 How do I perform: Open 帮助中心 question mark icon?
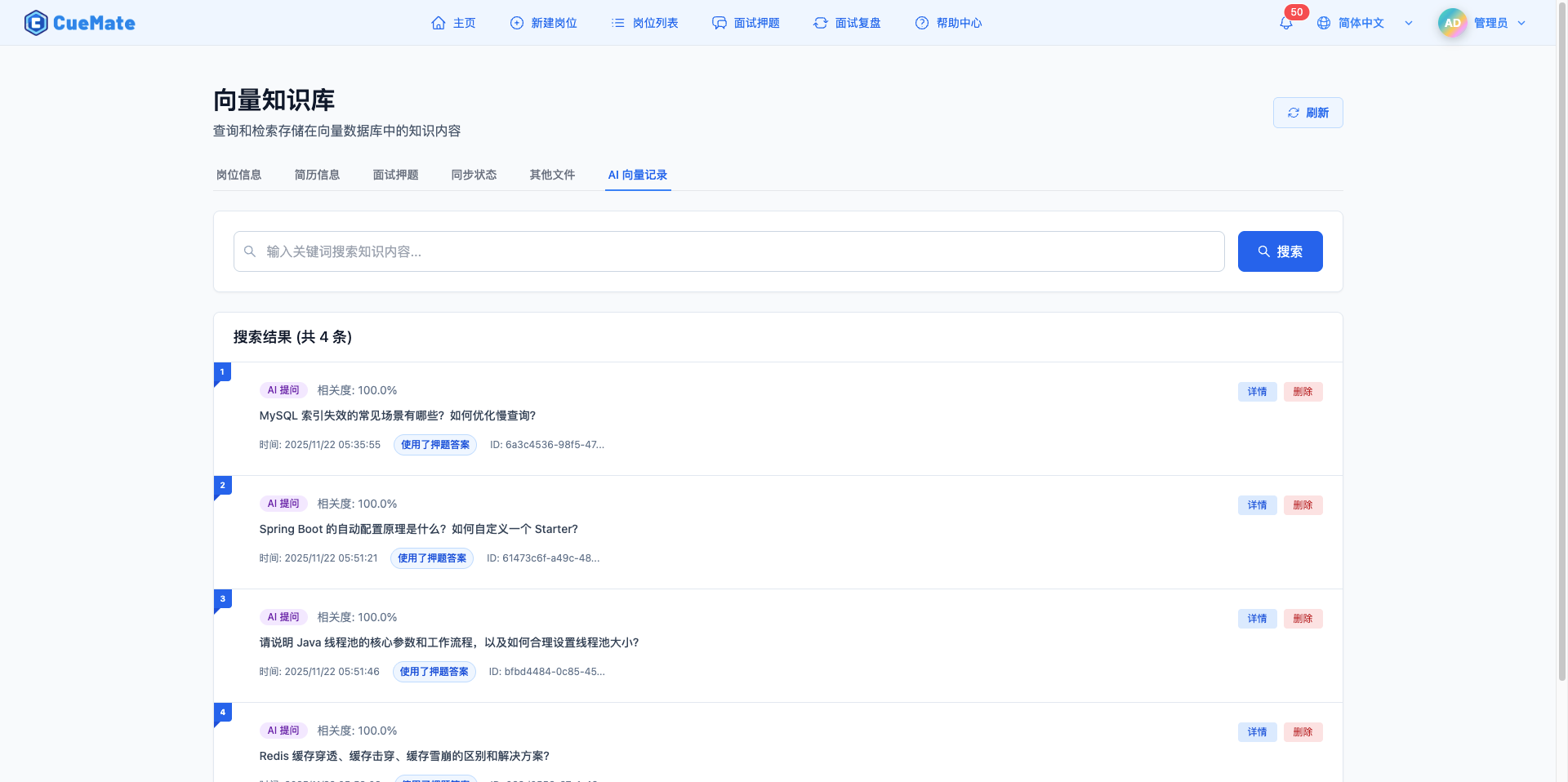(921, 23)
